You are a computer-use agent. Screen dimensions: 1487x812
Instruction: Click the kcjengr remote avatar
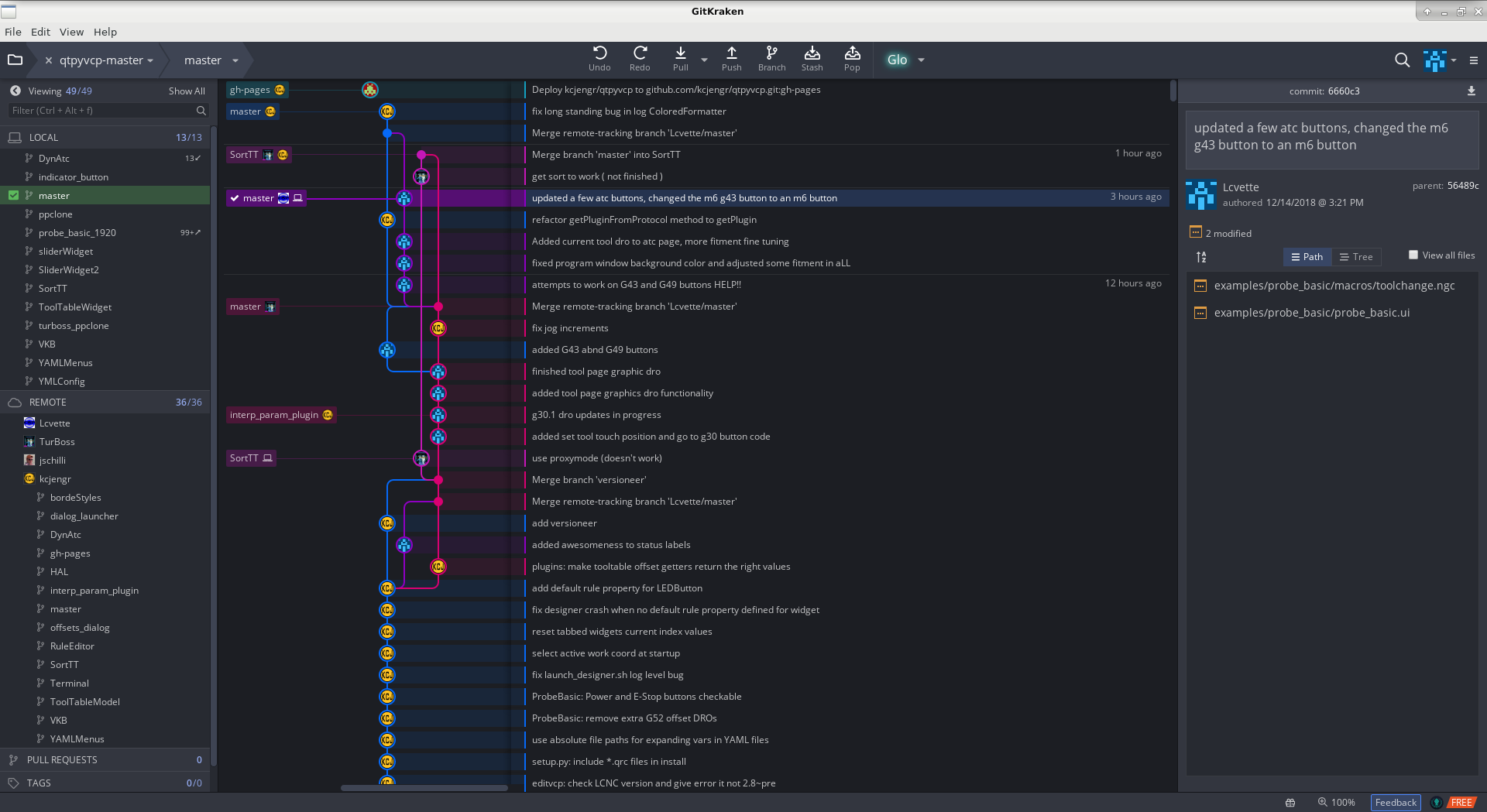click(29, 478)
